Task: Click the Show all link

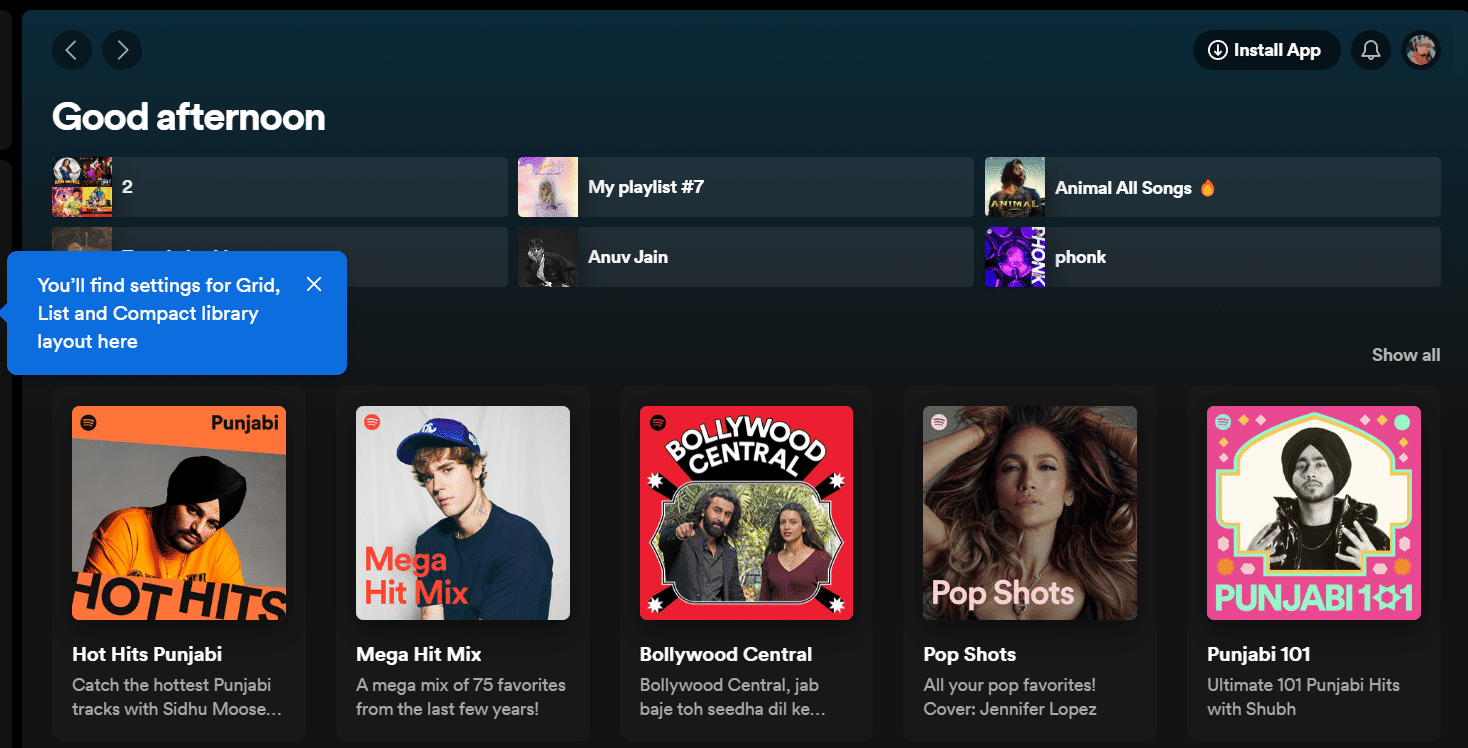Action: pos(1406,355)
